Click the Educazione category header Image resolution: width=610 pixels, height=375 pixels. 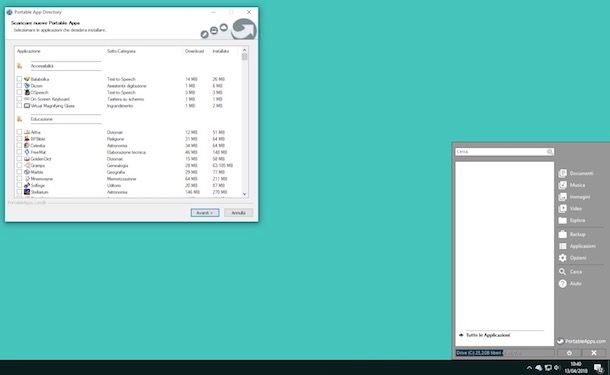pyautogui.click(x=42, y=119)
